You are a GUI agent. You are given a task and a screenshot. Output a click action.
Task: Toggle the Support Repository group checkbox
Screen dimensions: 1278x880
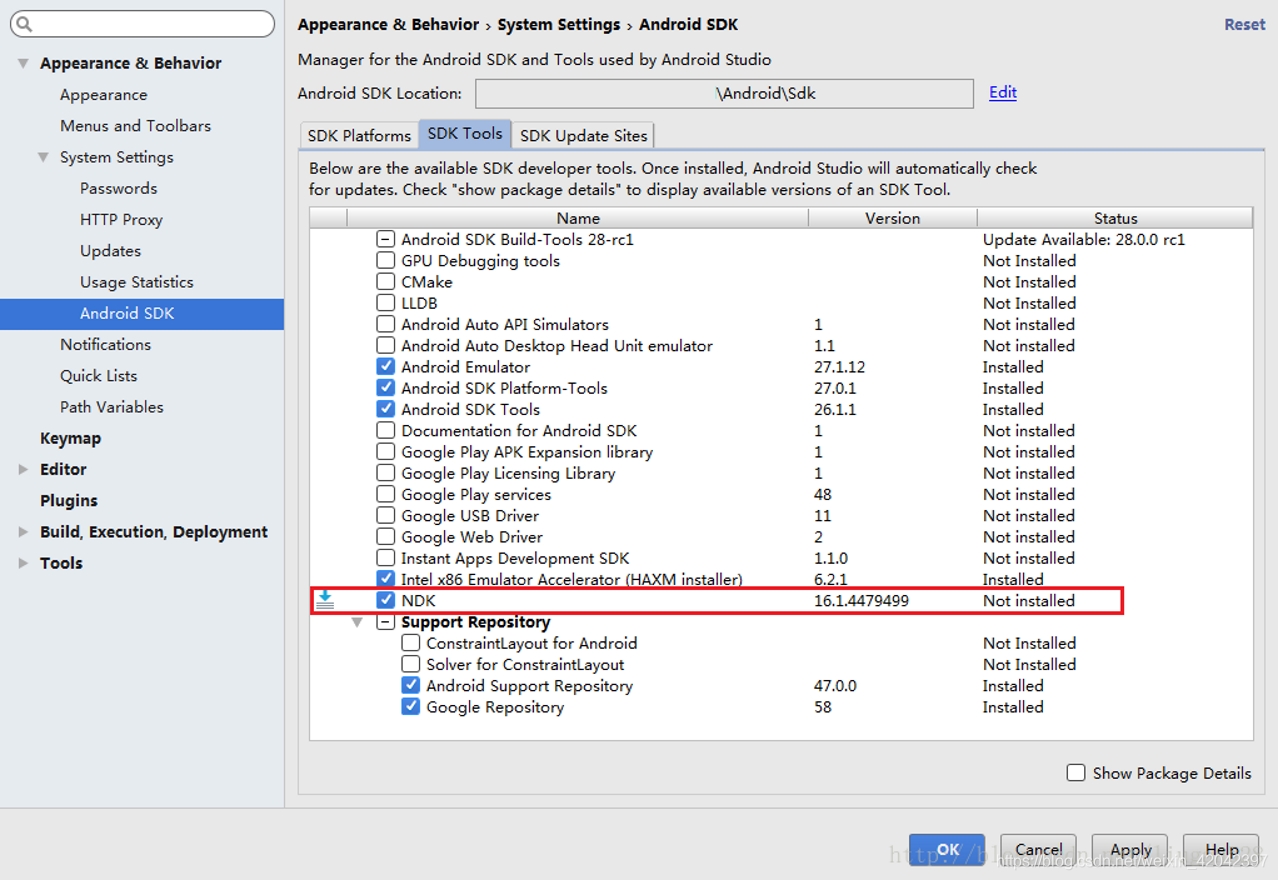coord(385,622)
